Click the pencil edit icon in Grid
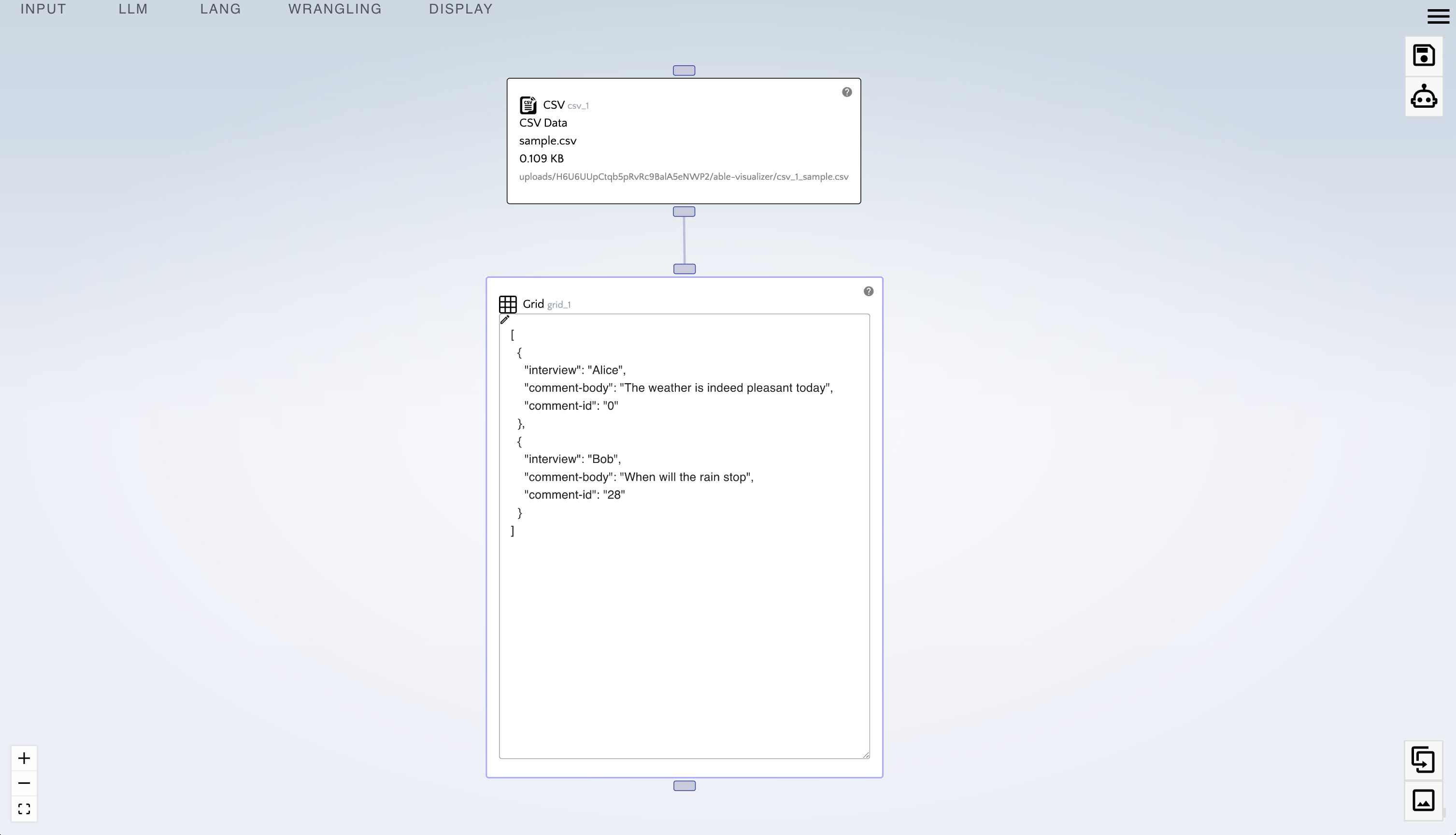The image size is (1456, 835). pyautogui.click(x=504, y=320)
